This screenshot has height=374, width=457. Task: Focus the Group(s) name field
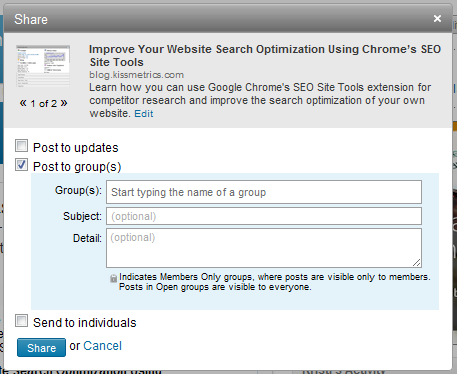coord(264,192)
